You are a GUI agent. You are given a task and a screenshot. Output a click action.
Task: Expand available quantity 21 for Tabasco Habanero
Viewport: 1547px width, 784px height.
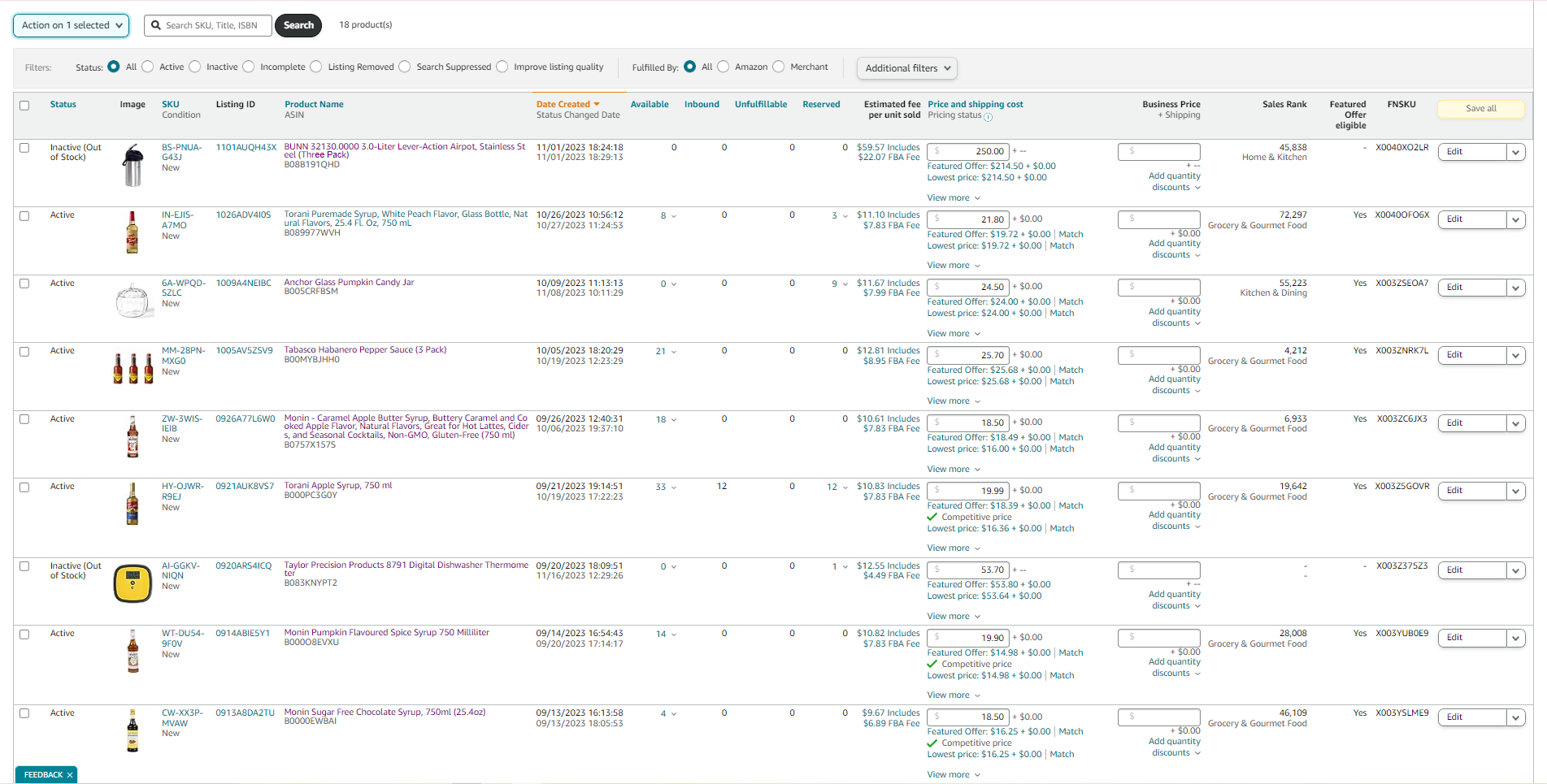point(667,352)
